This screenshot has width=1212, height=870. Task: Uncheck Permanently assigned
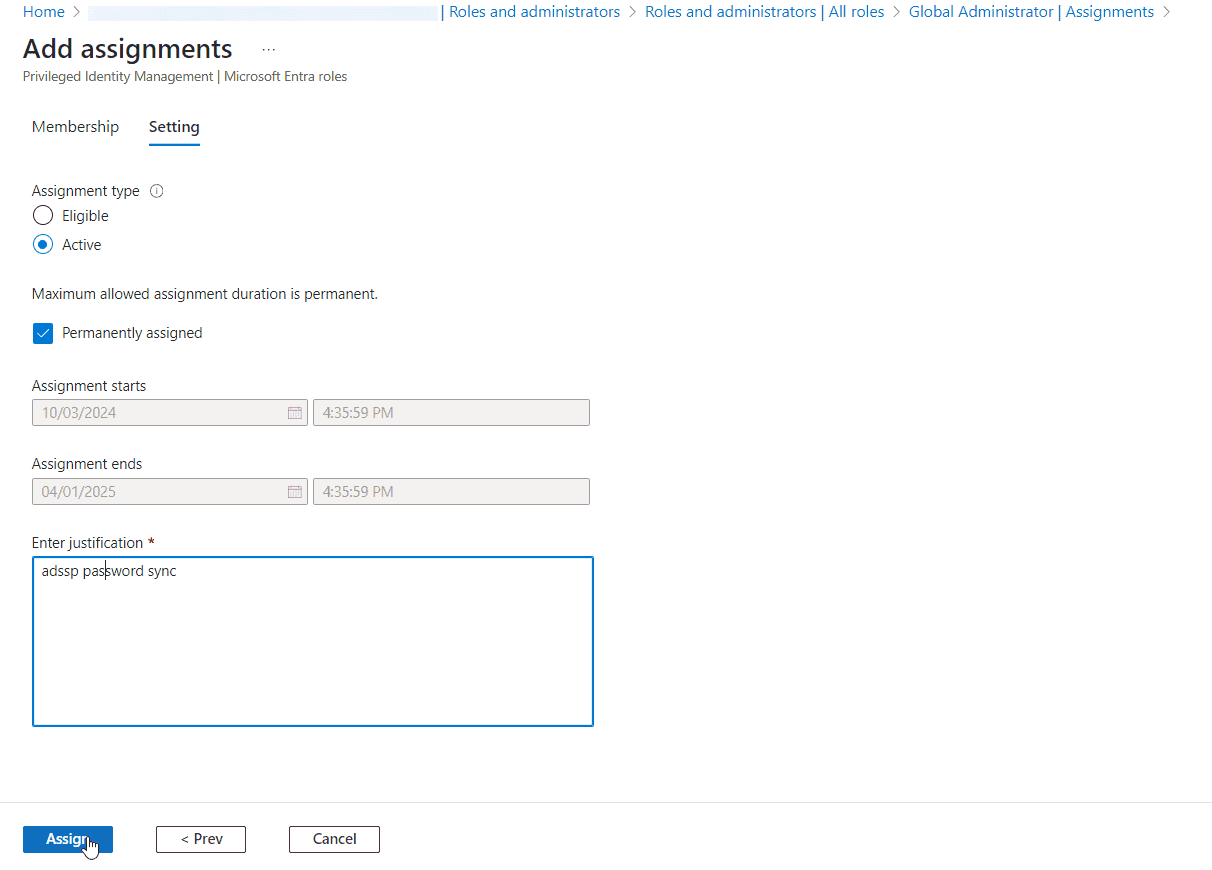[x=42, y=333]
